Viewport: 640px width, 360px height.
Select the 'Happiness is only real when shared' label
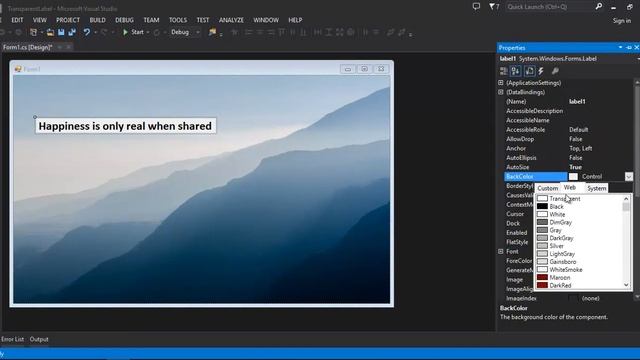(x=125, y=126)
